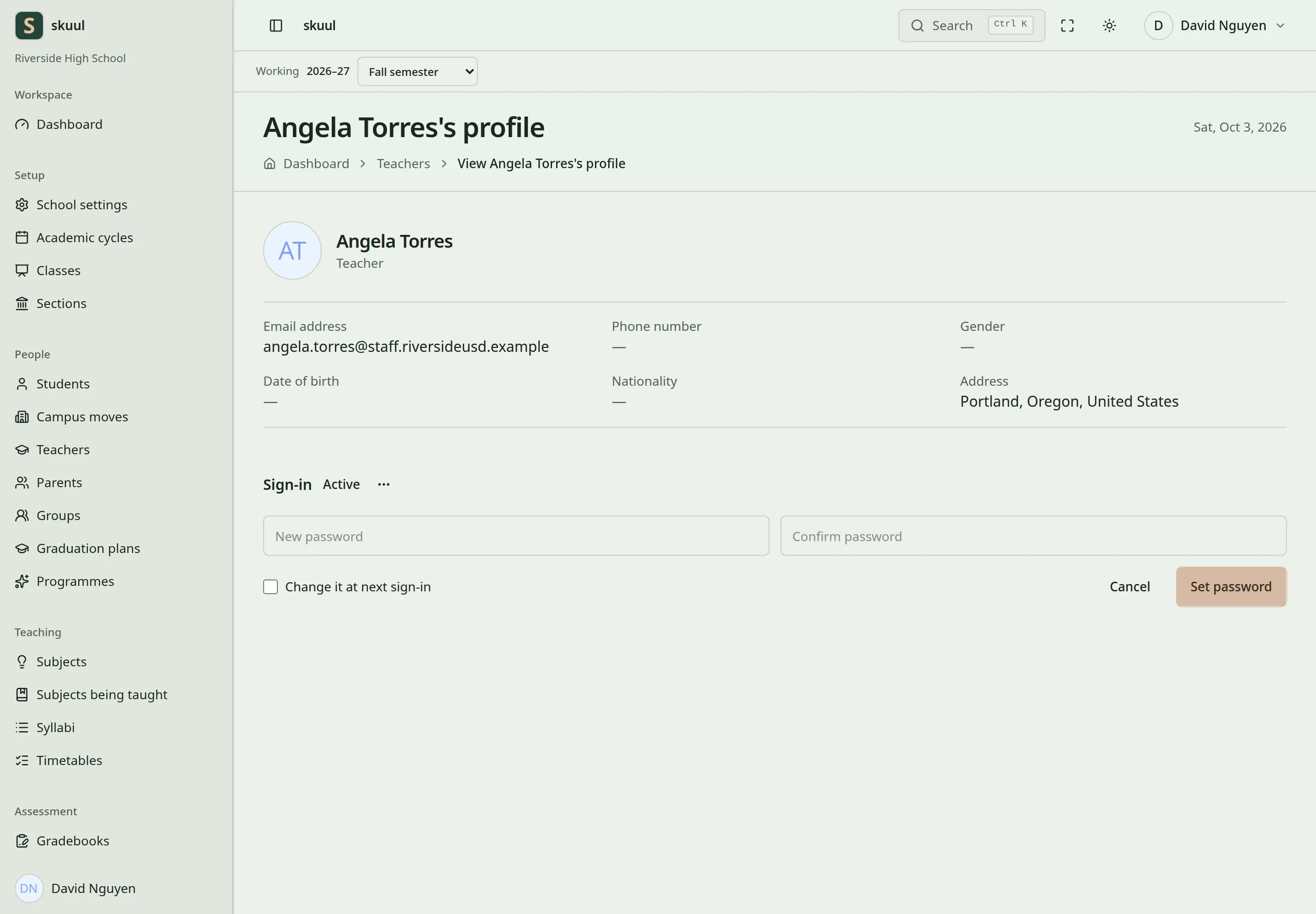Click the 2026–27 working year text

point(328,71)
